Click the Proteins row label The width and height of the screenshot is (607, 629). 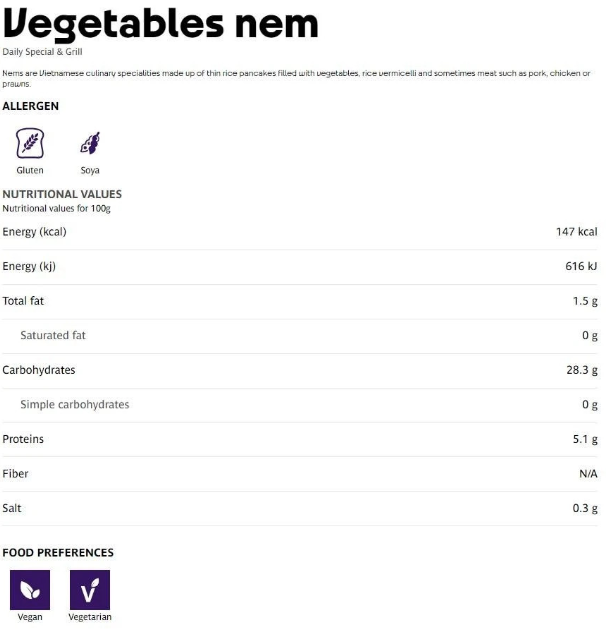[x=23, y=439]
